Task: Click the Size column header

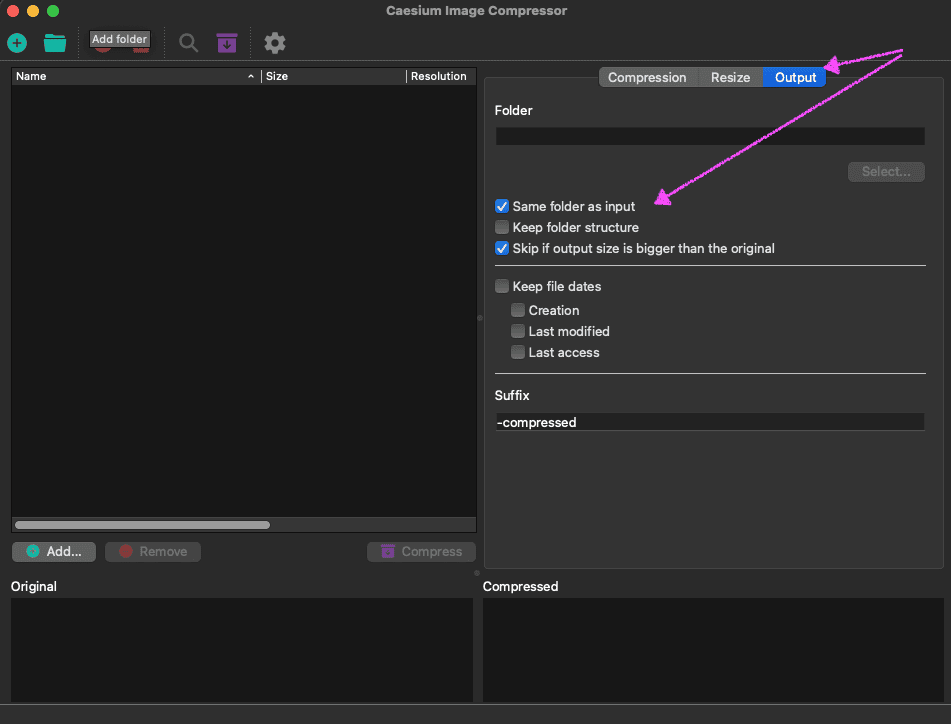Action: [x=333, y=76]
